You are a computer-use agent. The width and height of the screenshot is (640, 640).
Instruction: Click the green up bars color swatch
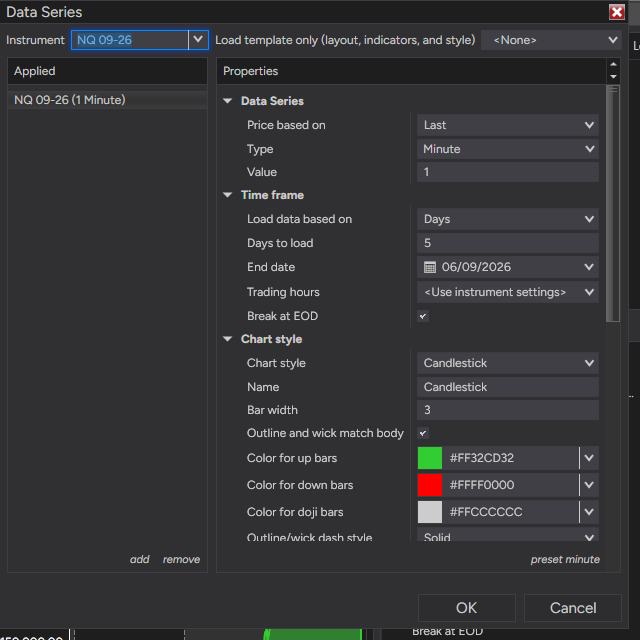(429, 458)
